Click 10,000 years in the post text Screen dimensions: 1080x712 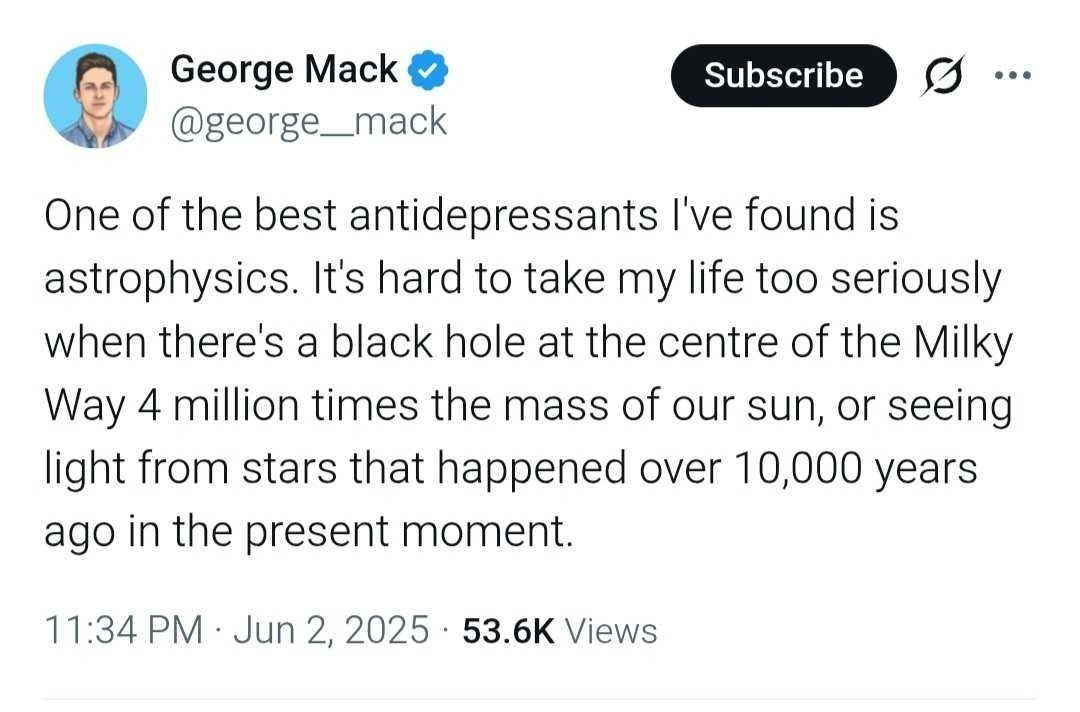[x=855, y=469]
